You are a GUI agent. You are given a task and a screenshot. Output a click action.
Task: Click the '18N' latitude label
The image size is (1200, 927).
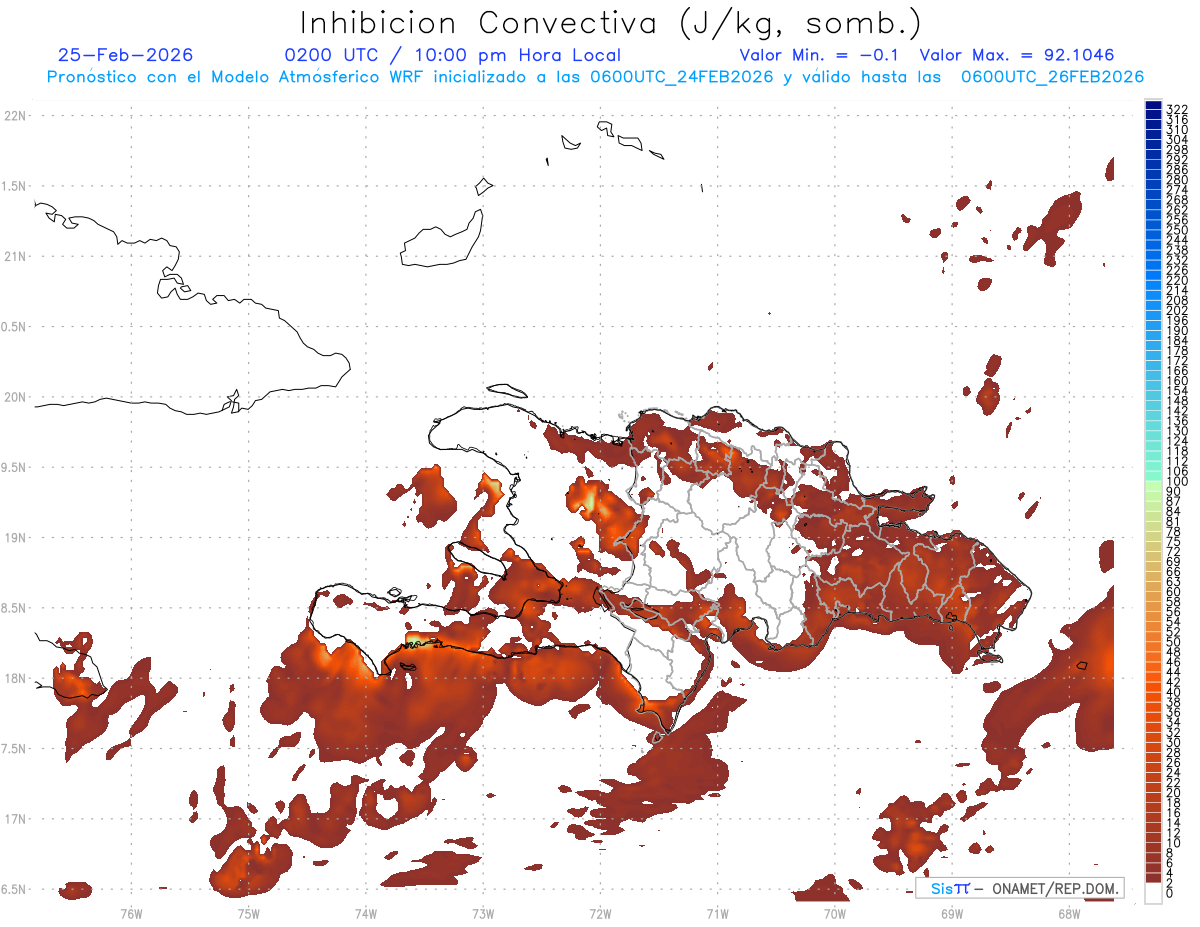(15, 678)
